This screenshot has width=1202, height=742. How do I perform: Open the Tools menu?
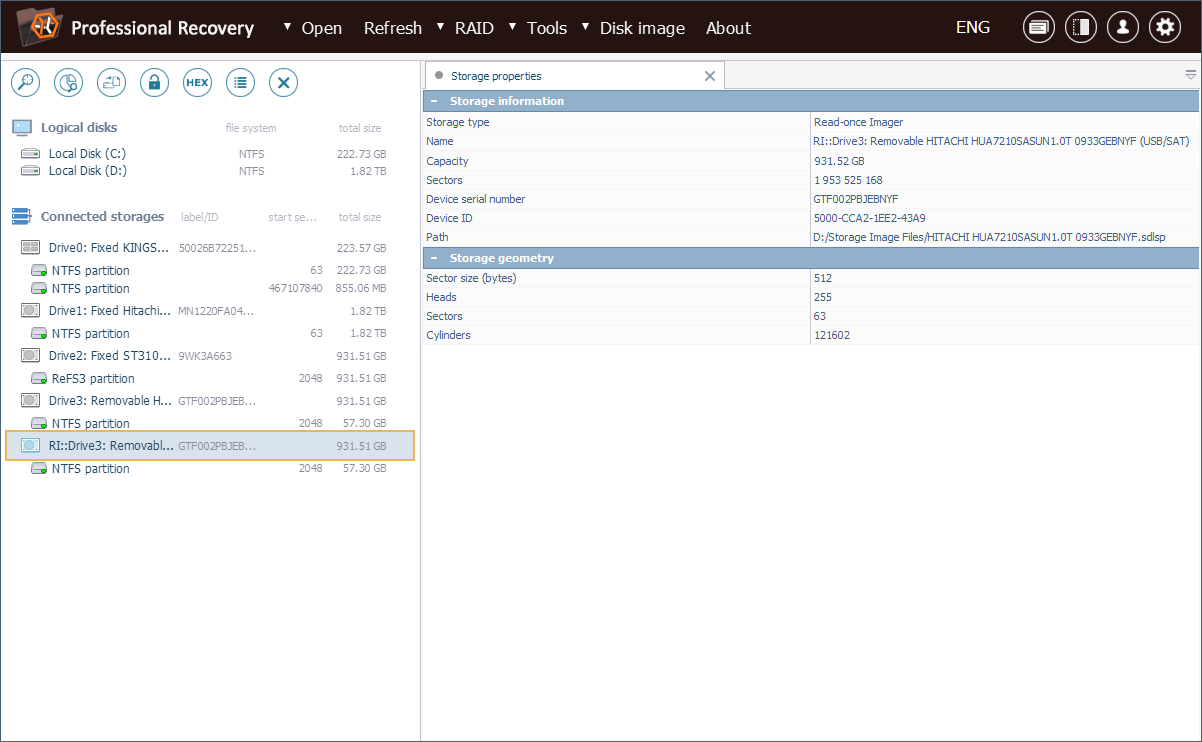coord(547,28)
